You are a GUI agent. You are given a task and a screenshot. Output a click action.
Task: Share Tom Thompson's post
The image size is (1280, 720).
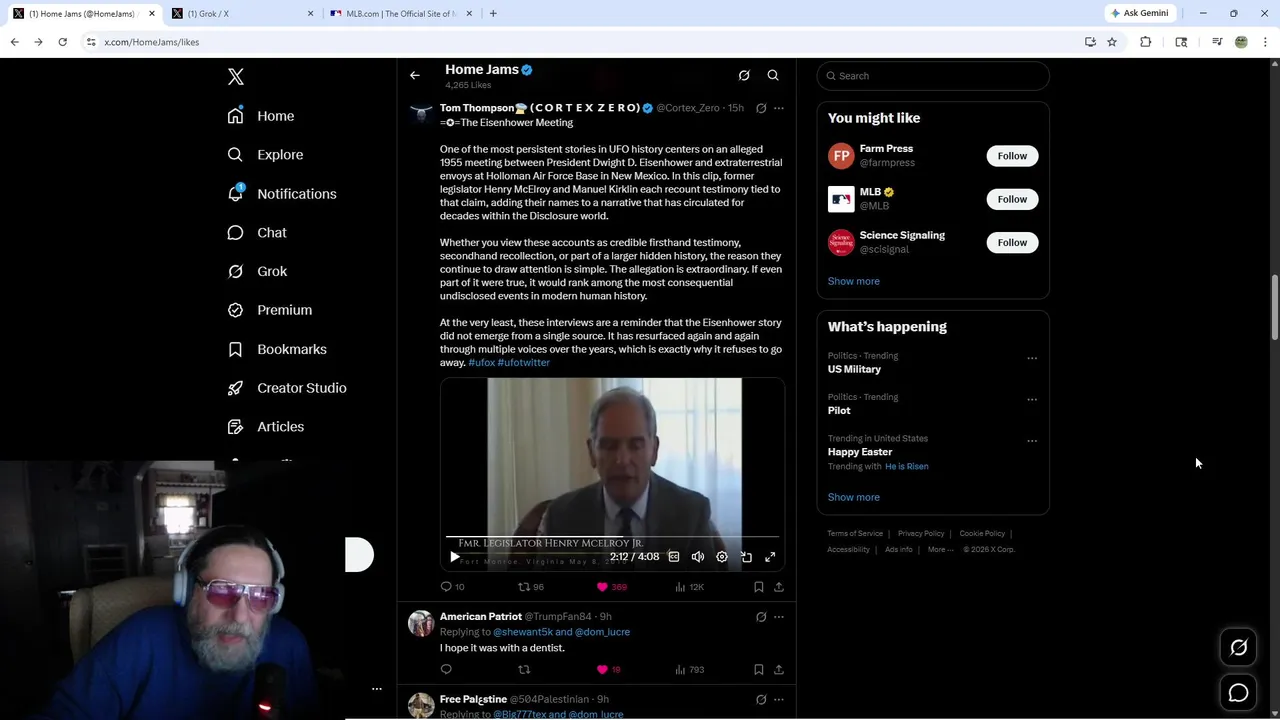coord(779,587)
